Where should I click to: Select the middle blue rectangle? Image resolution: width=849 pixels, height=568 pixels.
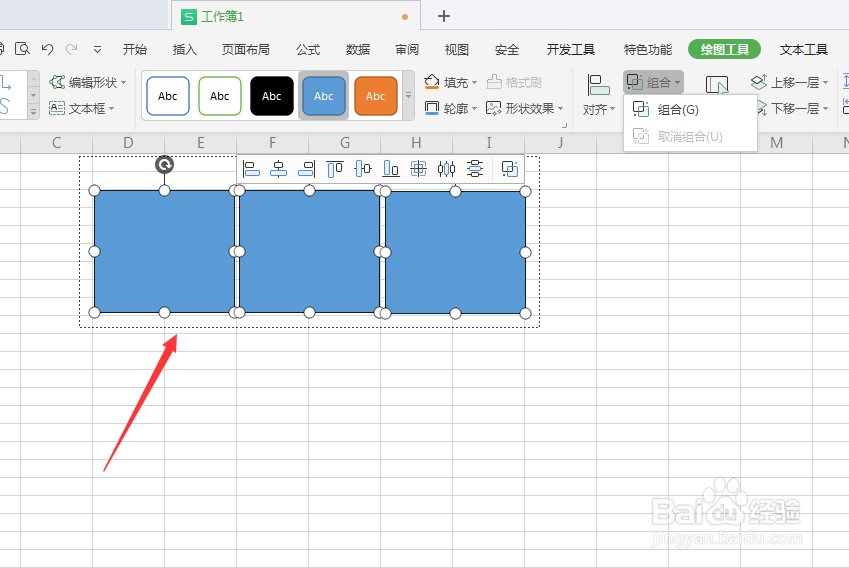309,251
